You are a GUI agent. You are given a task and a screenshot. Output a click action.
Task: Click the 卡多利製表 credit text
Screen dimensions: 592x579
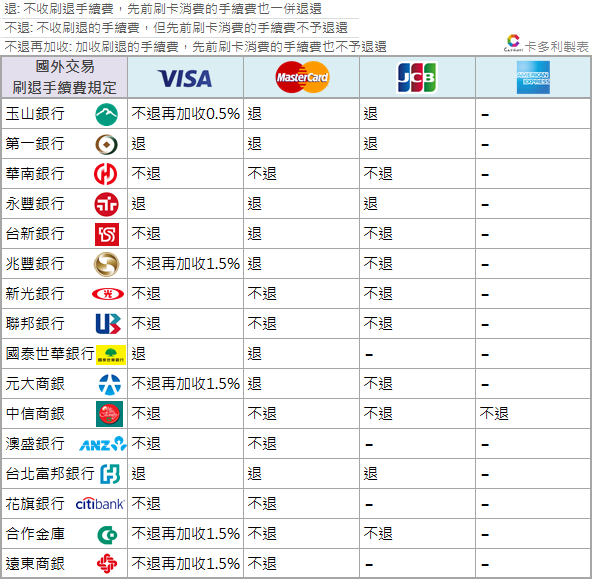[557, 47]
